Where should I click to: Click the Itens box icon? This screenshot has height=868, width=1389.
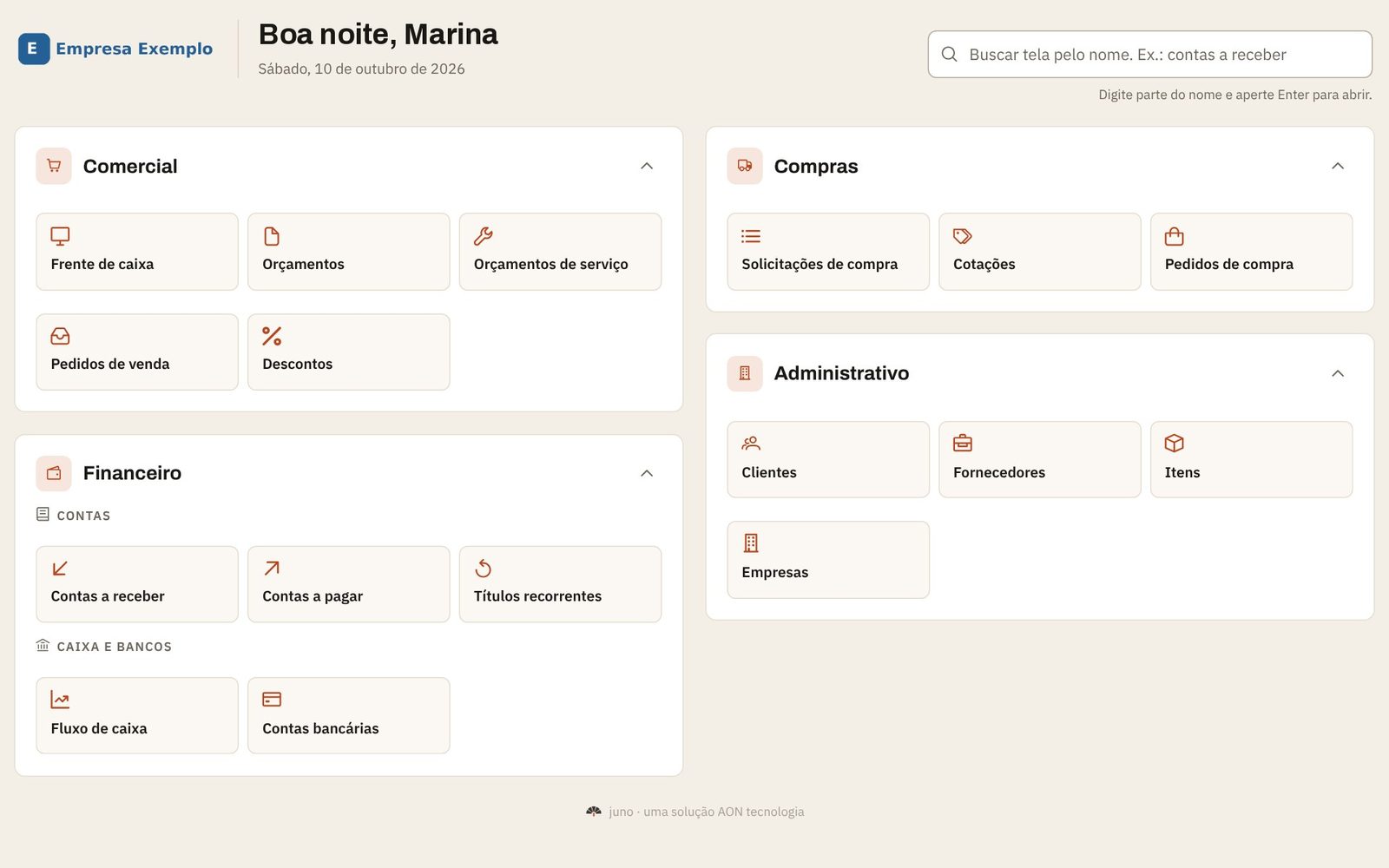(1175, 444)
